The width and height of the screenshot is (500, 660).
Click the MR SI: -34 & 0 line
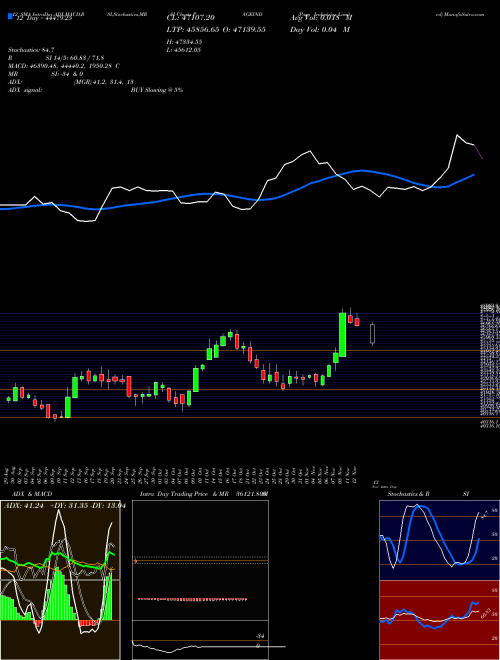tap(45, 74)
